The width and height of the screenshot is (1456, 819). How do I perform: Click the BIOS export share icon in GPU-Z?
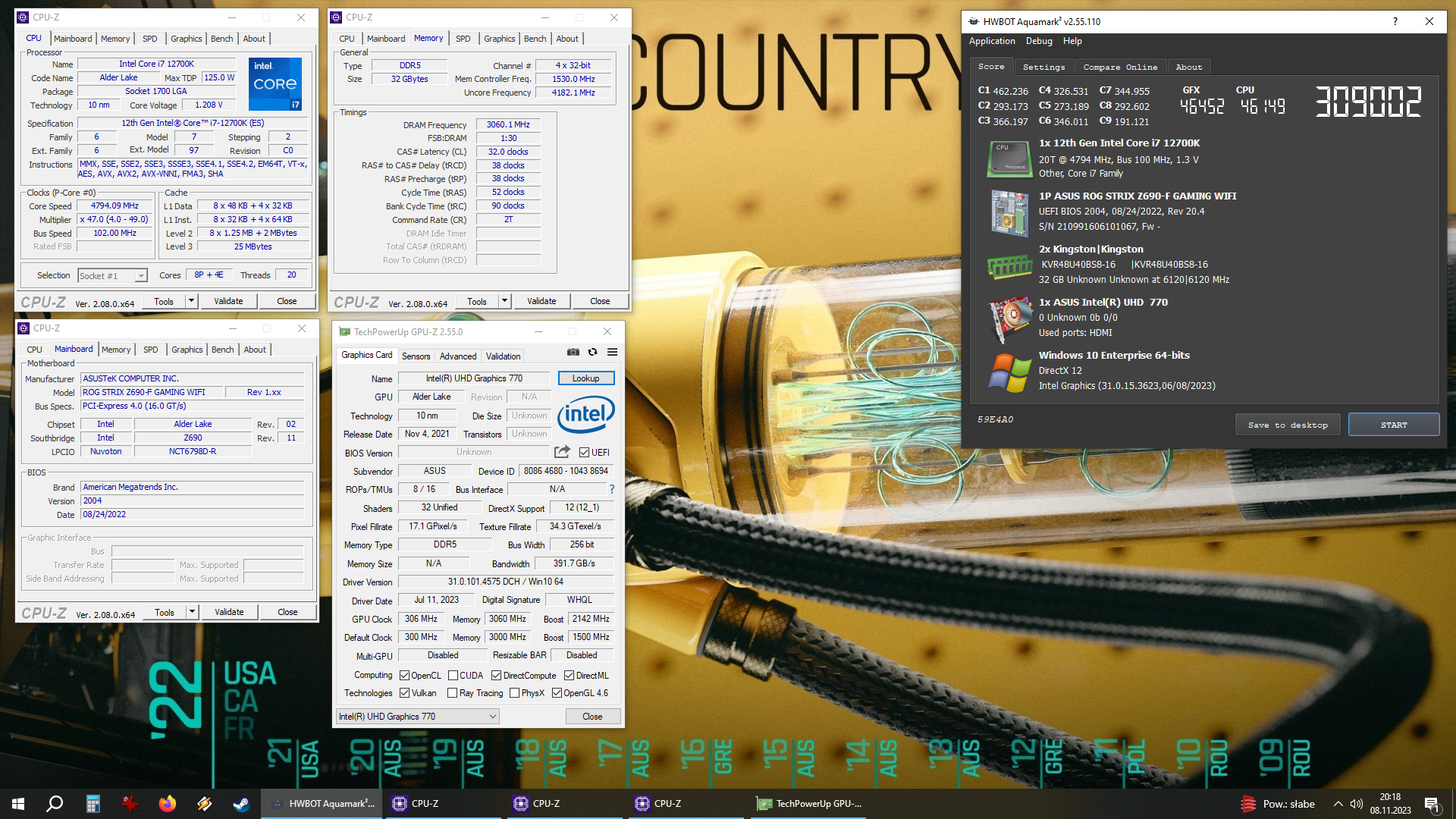(x=562, y=452)
